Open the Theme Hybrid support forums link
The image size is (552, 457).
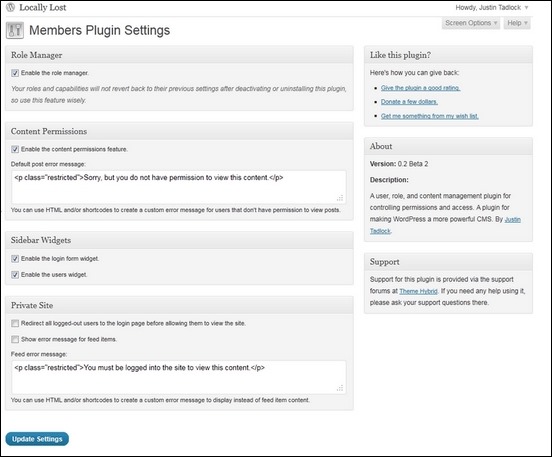click(x=418, y=291)
